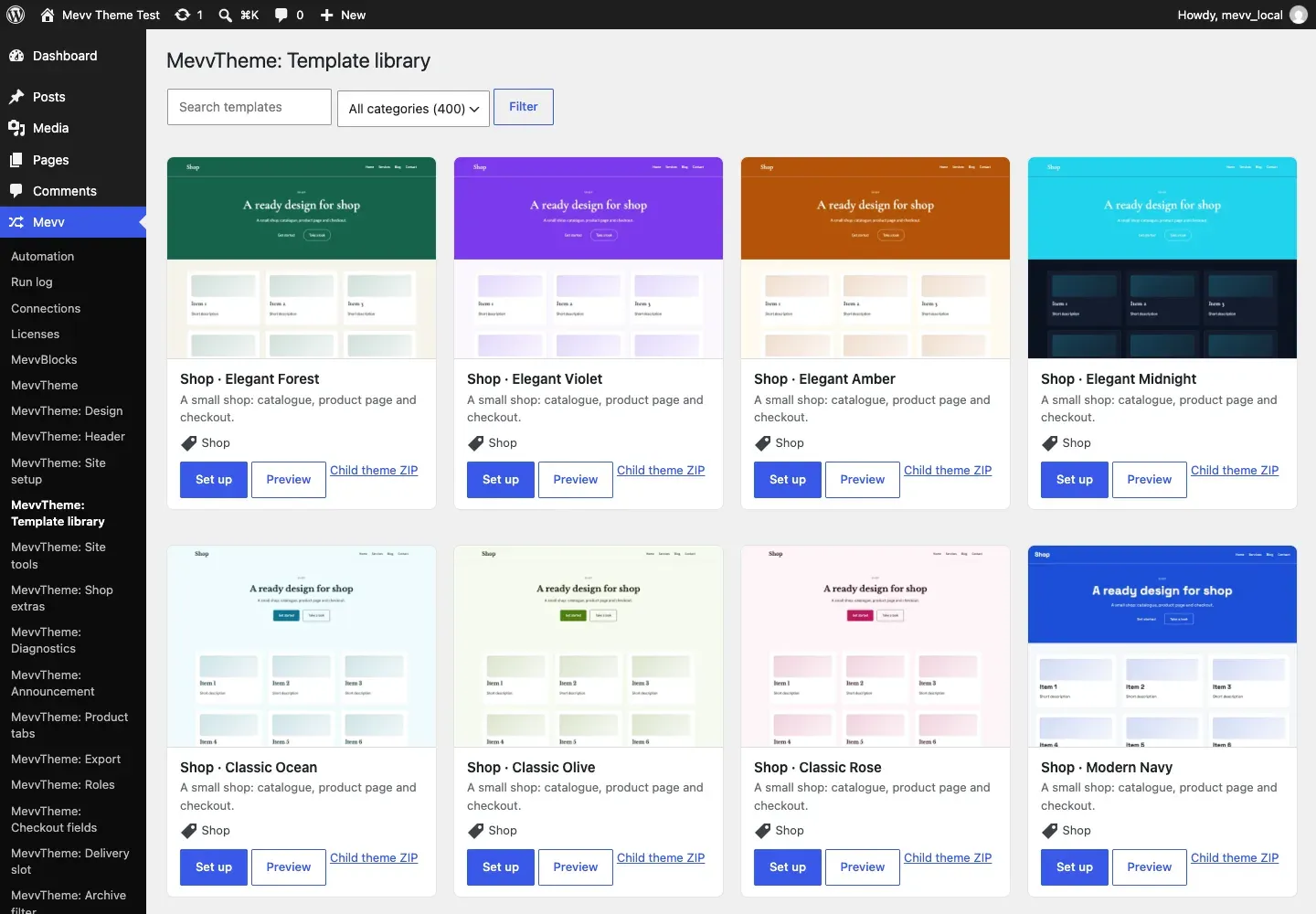
Task: Click the Shop · Classic Ocean title
Action: [249, 768]
